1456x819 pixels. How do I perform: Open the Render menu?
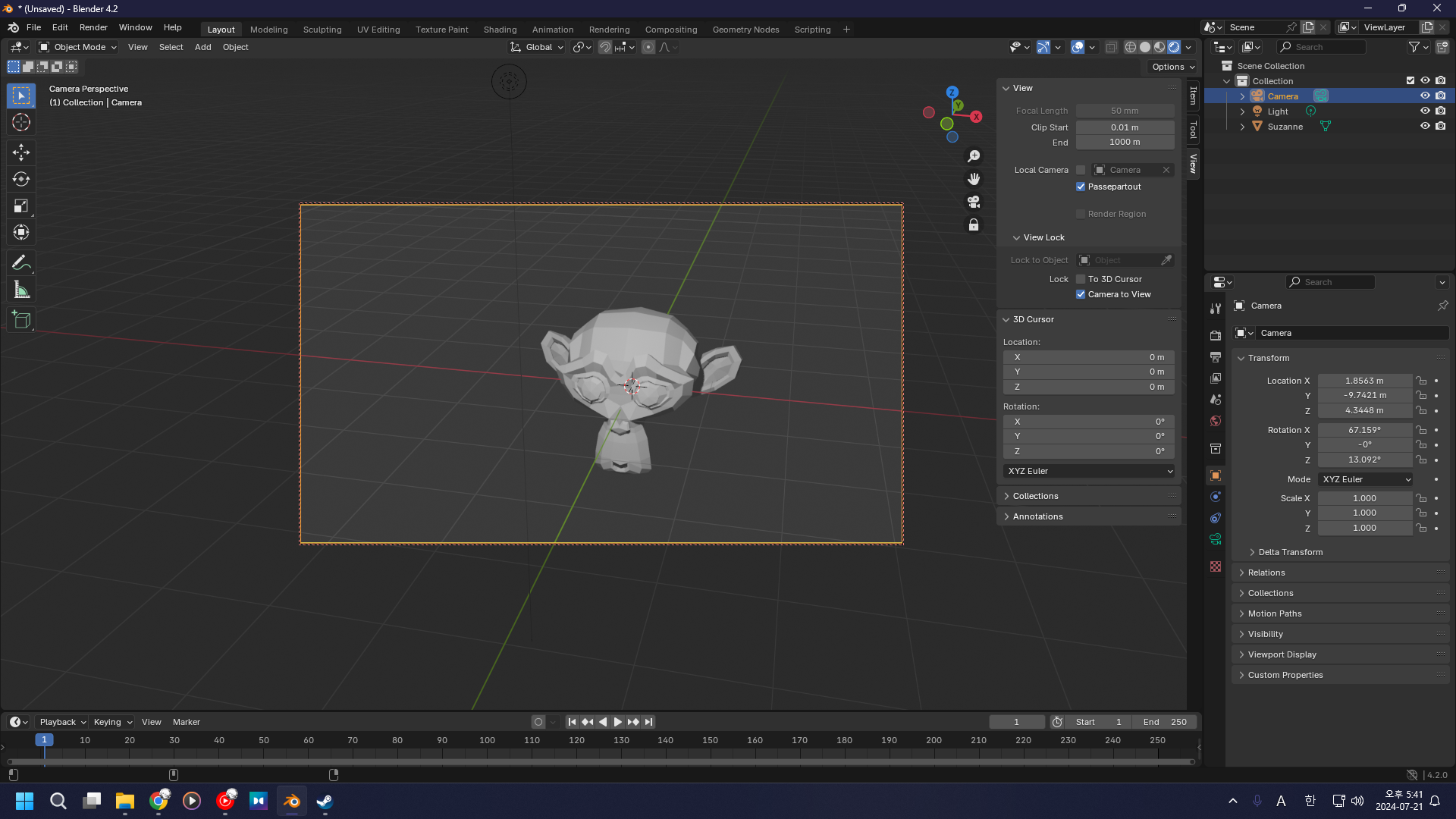coord(93,27)
